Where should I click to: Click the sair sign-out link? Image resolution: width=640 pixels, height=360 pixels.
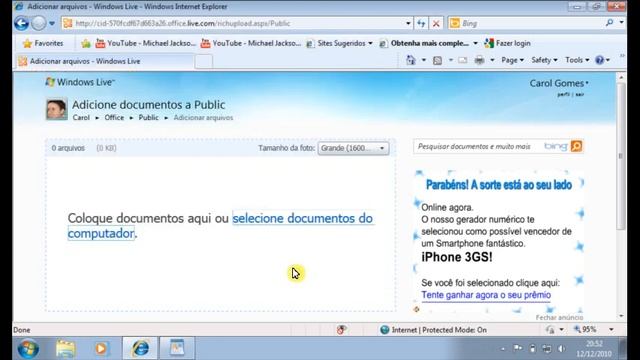click(x=580, y=94)
